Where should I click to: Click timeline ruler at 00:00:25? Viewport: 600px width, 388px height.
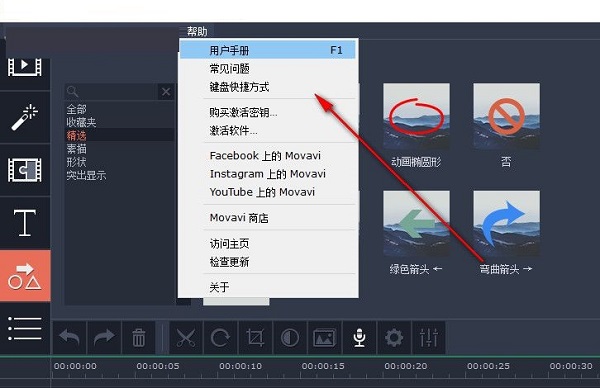coord(488,366)
